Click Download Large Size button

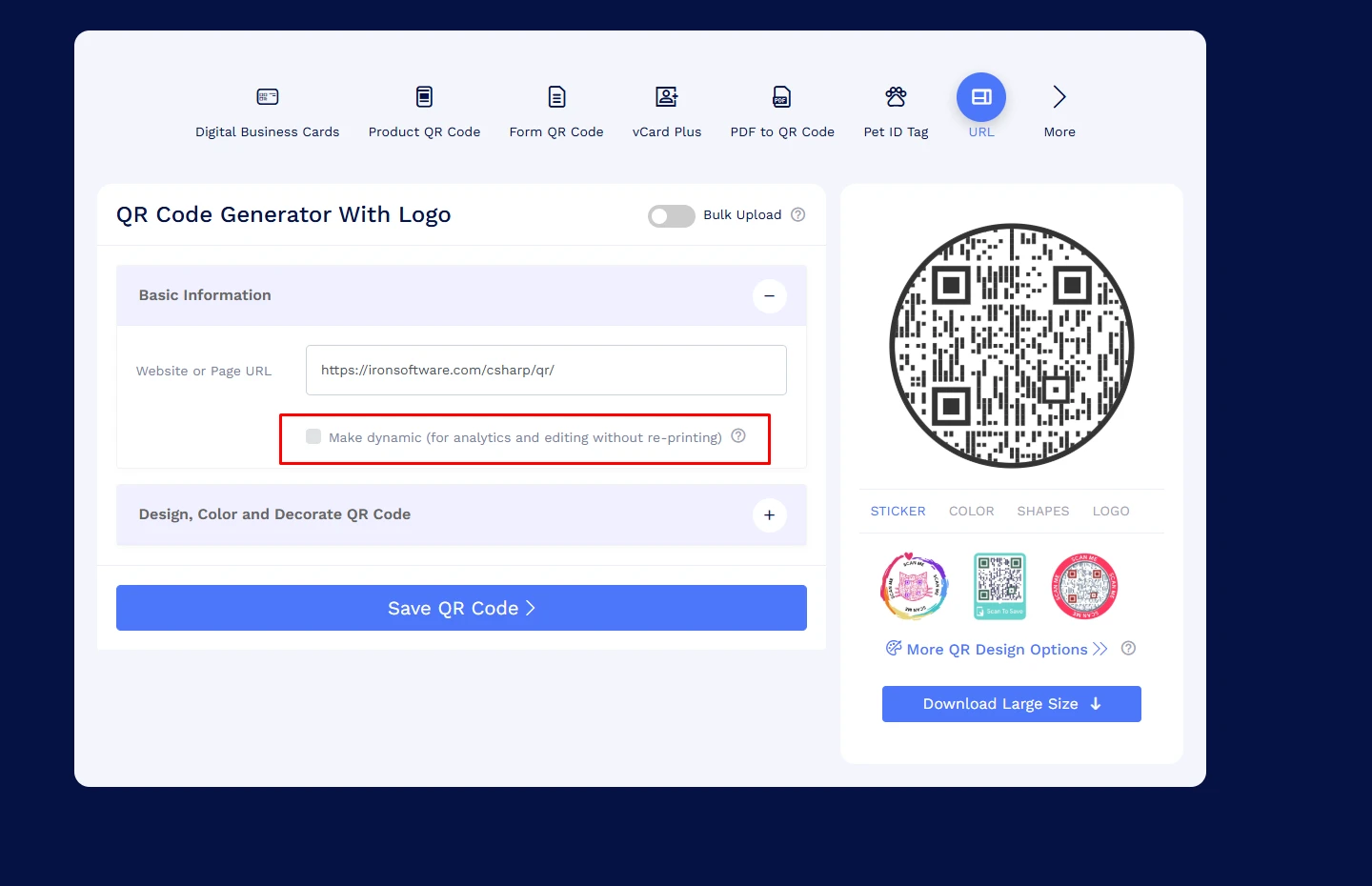tap(1011, 704)
